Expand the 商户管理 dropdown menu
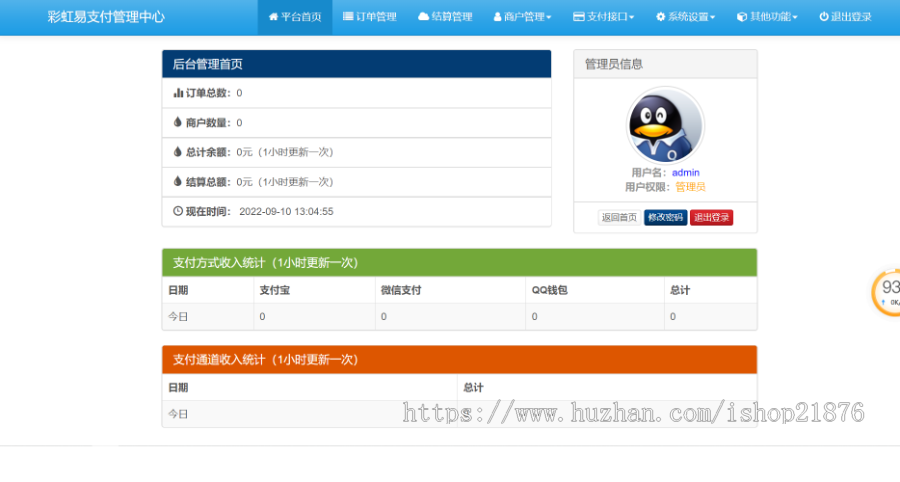This screenshot has height=482, width=900. point(522,17)
